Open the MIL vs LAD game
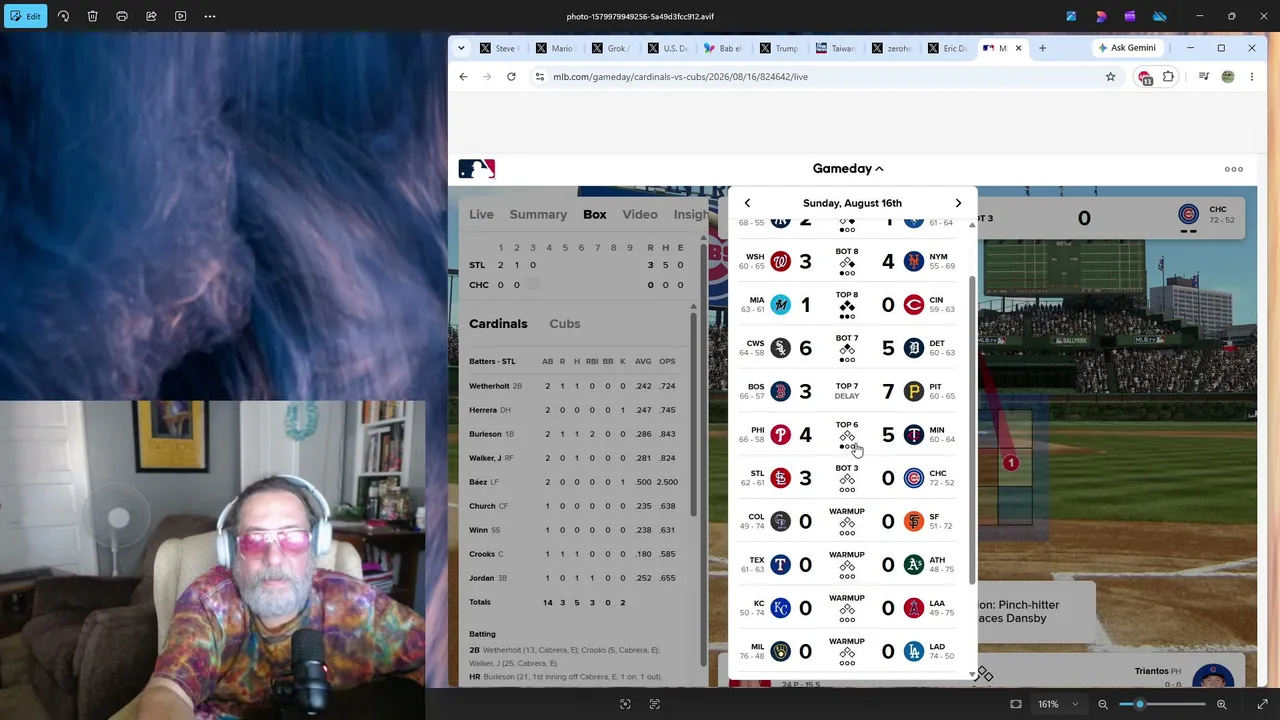This screenshot has width=1280, height=720. [x=847, y=651]
